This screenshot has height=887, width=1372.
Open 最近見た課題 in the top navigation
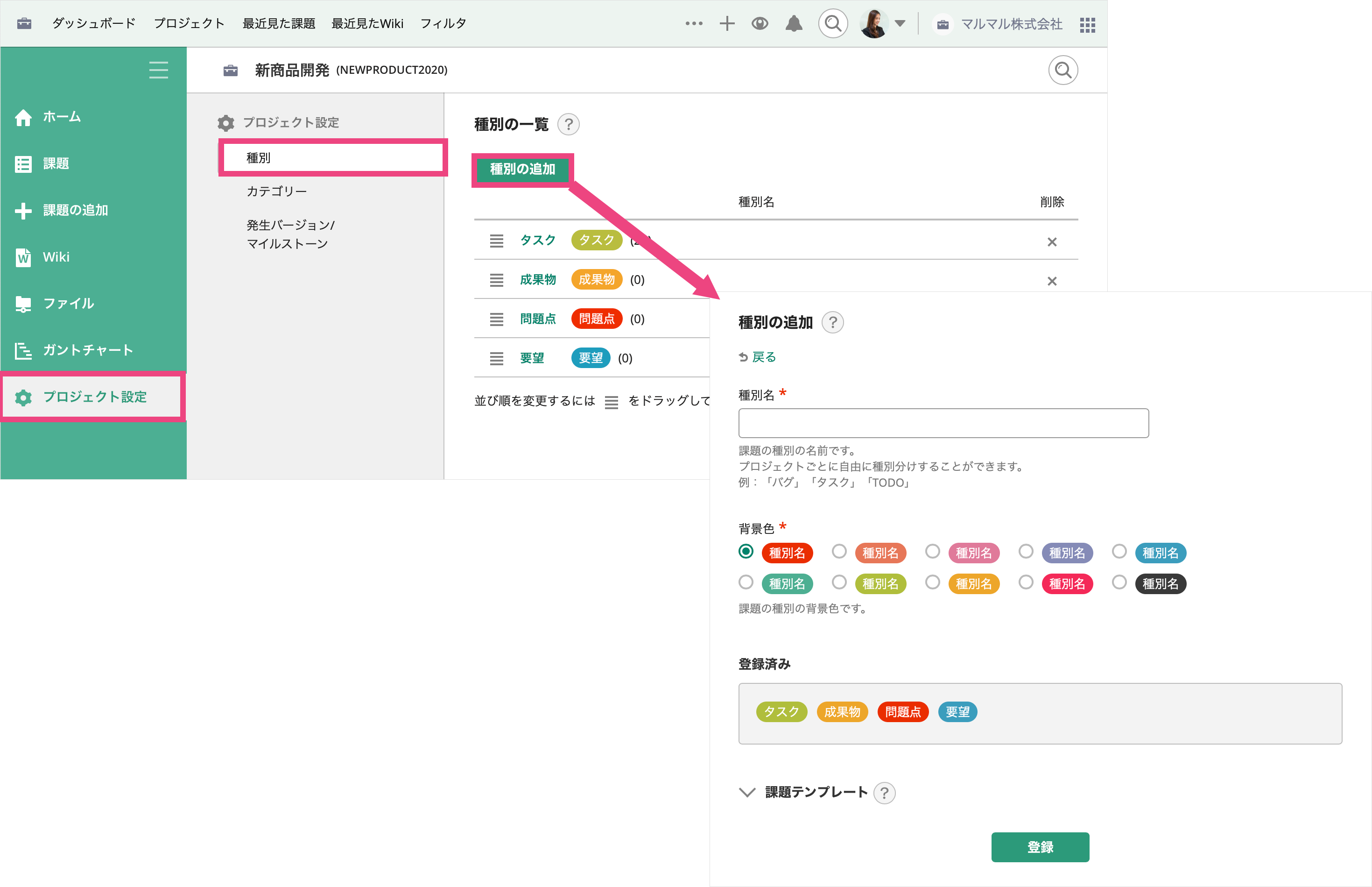[279, 24]
